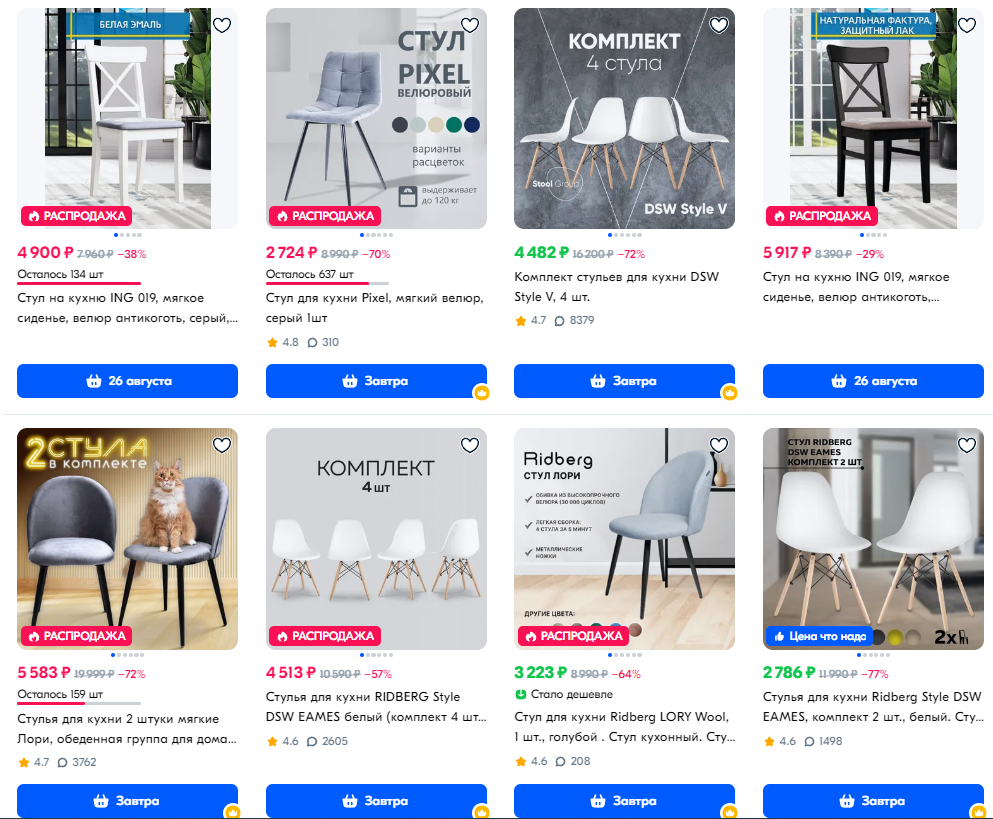The image size is (993, 819).
Task: Open the Pixel chair product image
Action: coord(376,118)
